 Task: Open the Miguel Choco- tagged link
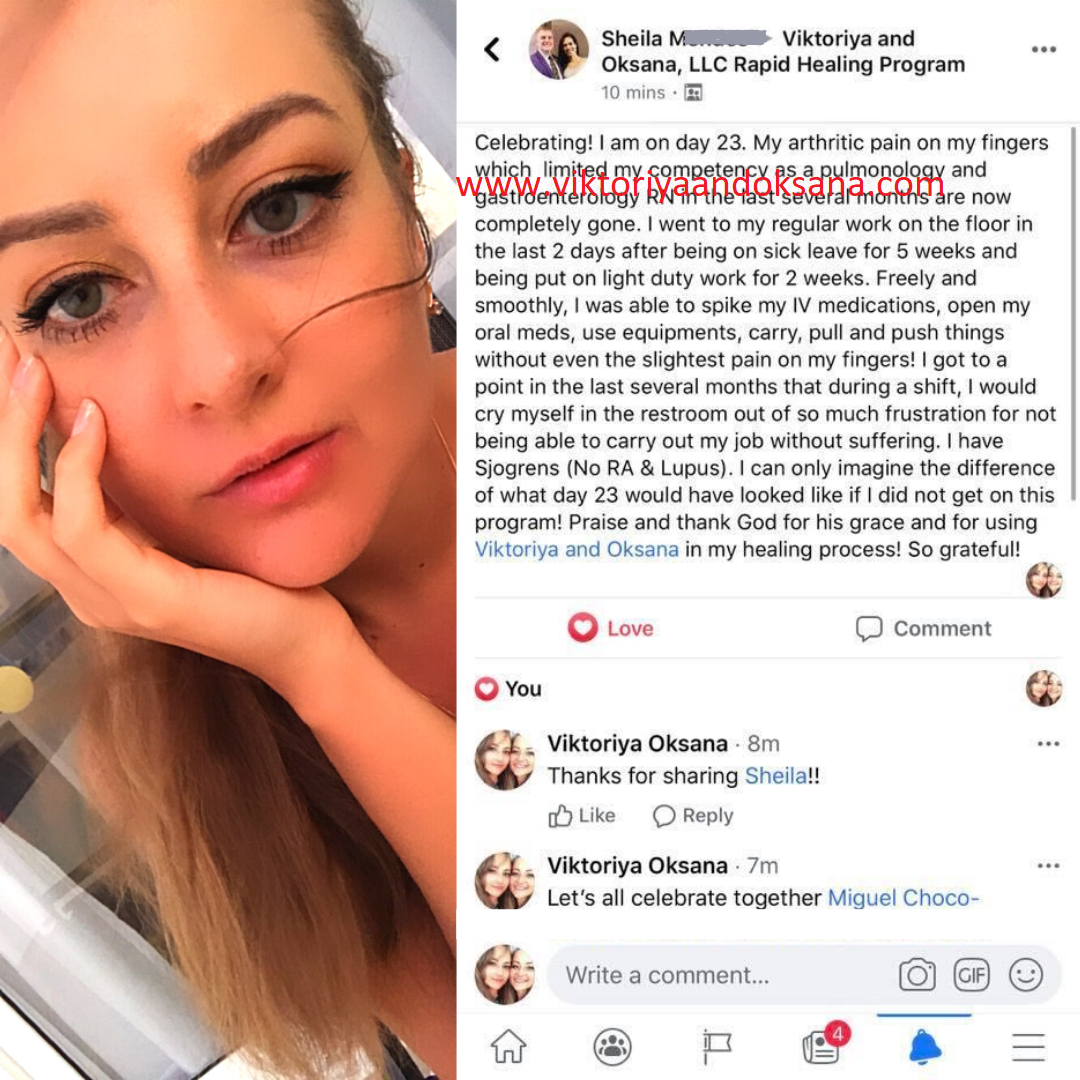click(x=903, y=898)
